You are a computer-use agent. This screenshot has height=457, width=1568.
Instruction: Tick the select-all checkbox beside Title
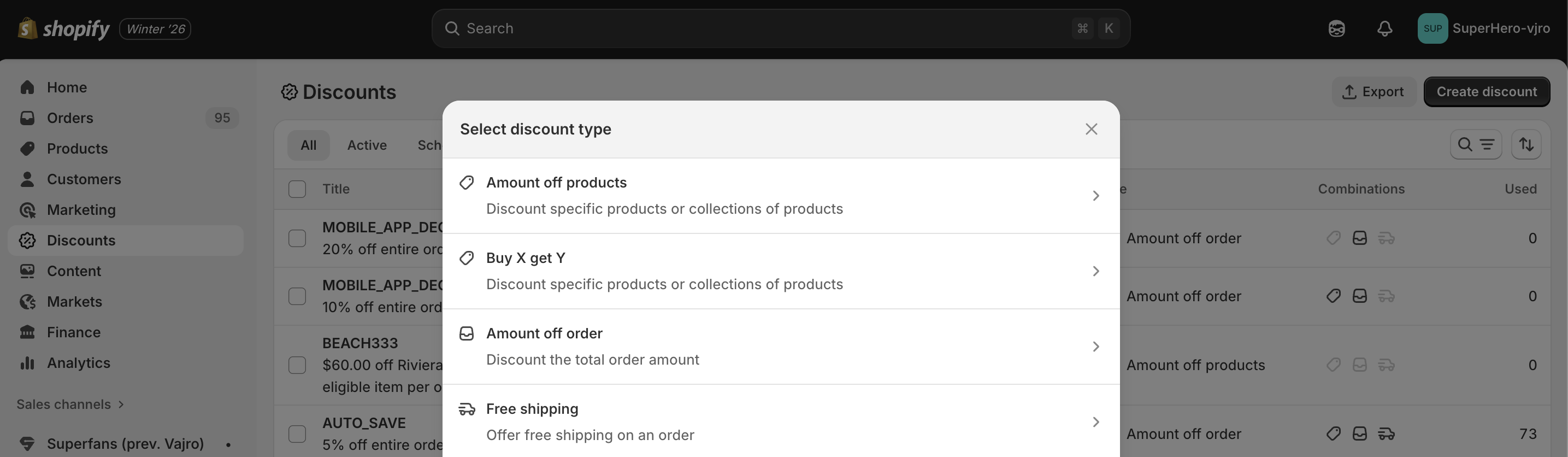click(297, 189)
